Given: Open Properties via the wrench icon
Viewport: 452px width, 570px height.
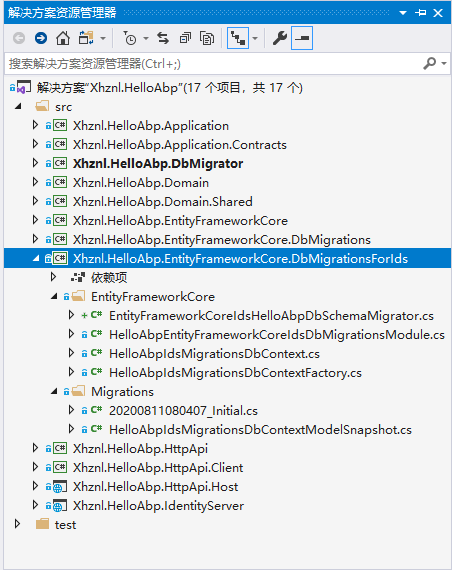Looking at the screenshot, I should tap(280, 38).
